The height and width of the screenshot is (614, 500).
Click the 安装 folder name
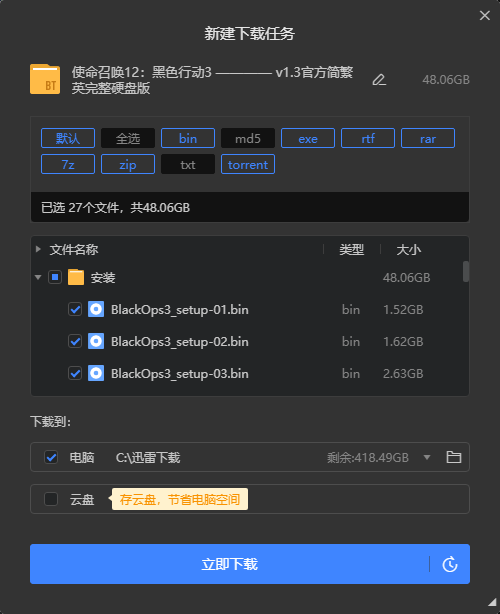(x=103, y=278)
